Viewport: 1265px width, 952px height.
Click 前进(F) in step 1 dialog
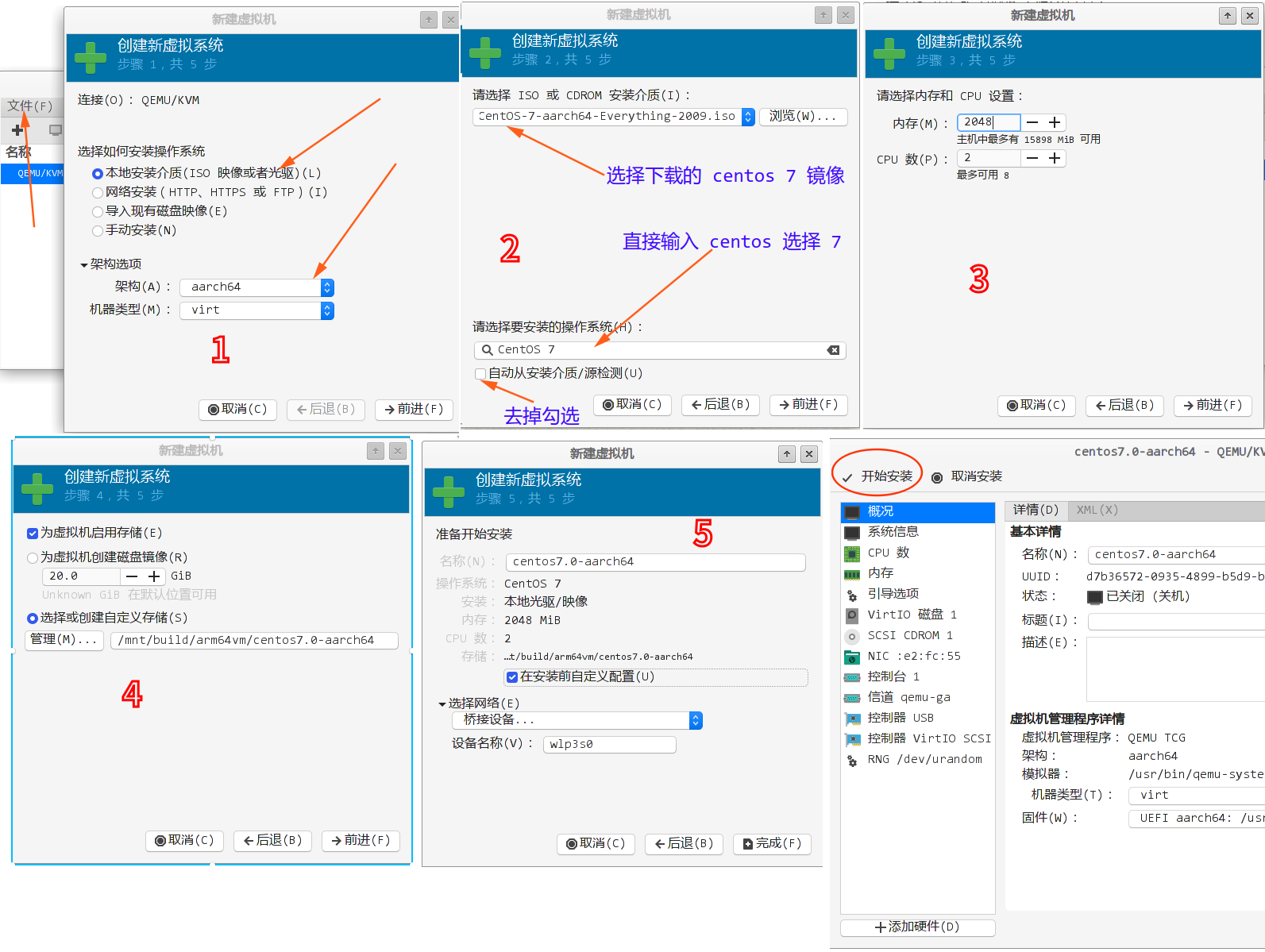pyautogui.click(x=414, y=409)
